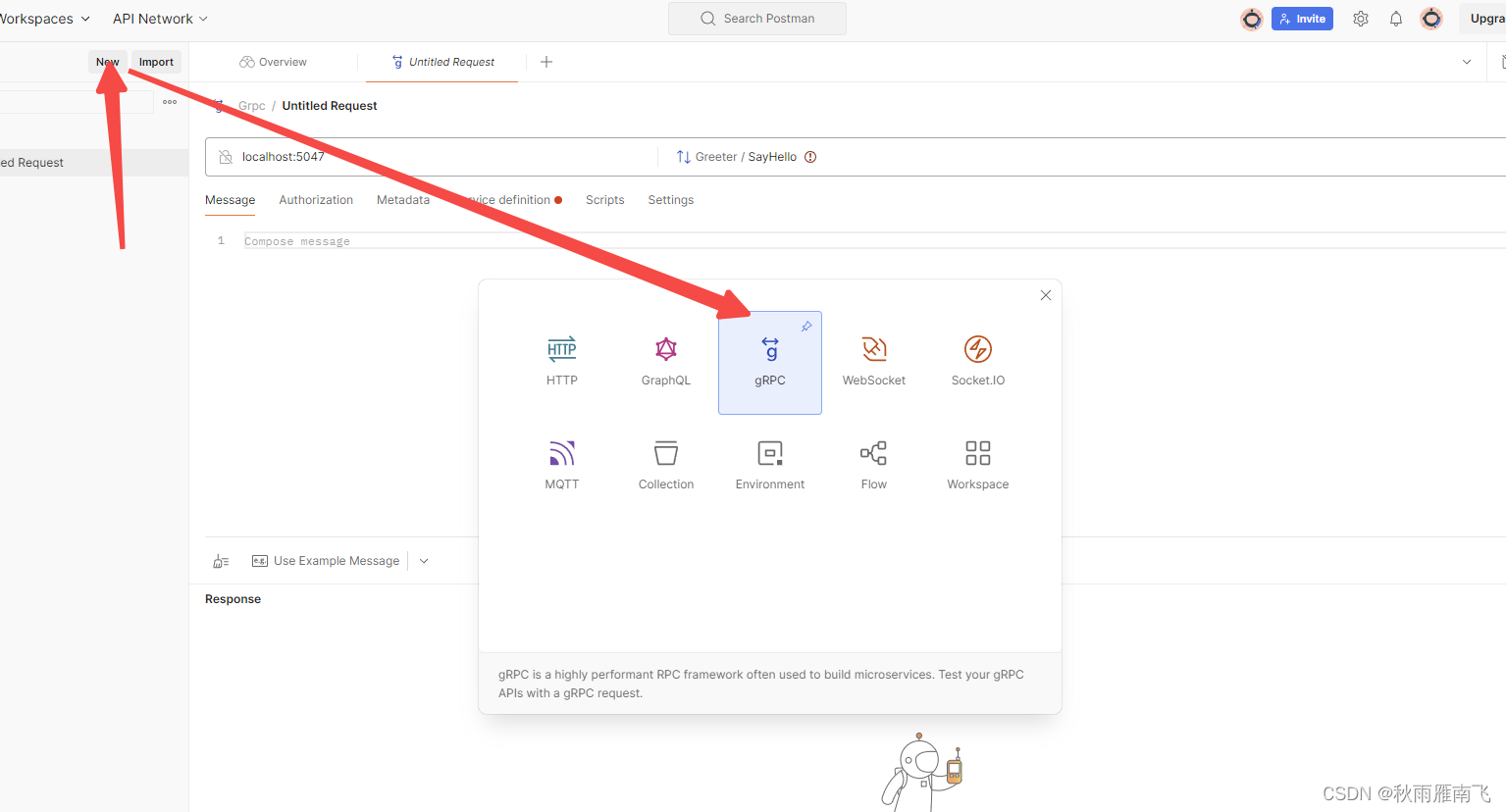
Task: Open the Scripts tab
Action: pyautogui.click(x=605, y=200)
